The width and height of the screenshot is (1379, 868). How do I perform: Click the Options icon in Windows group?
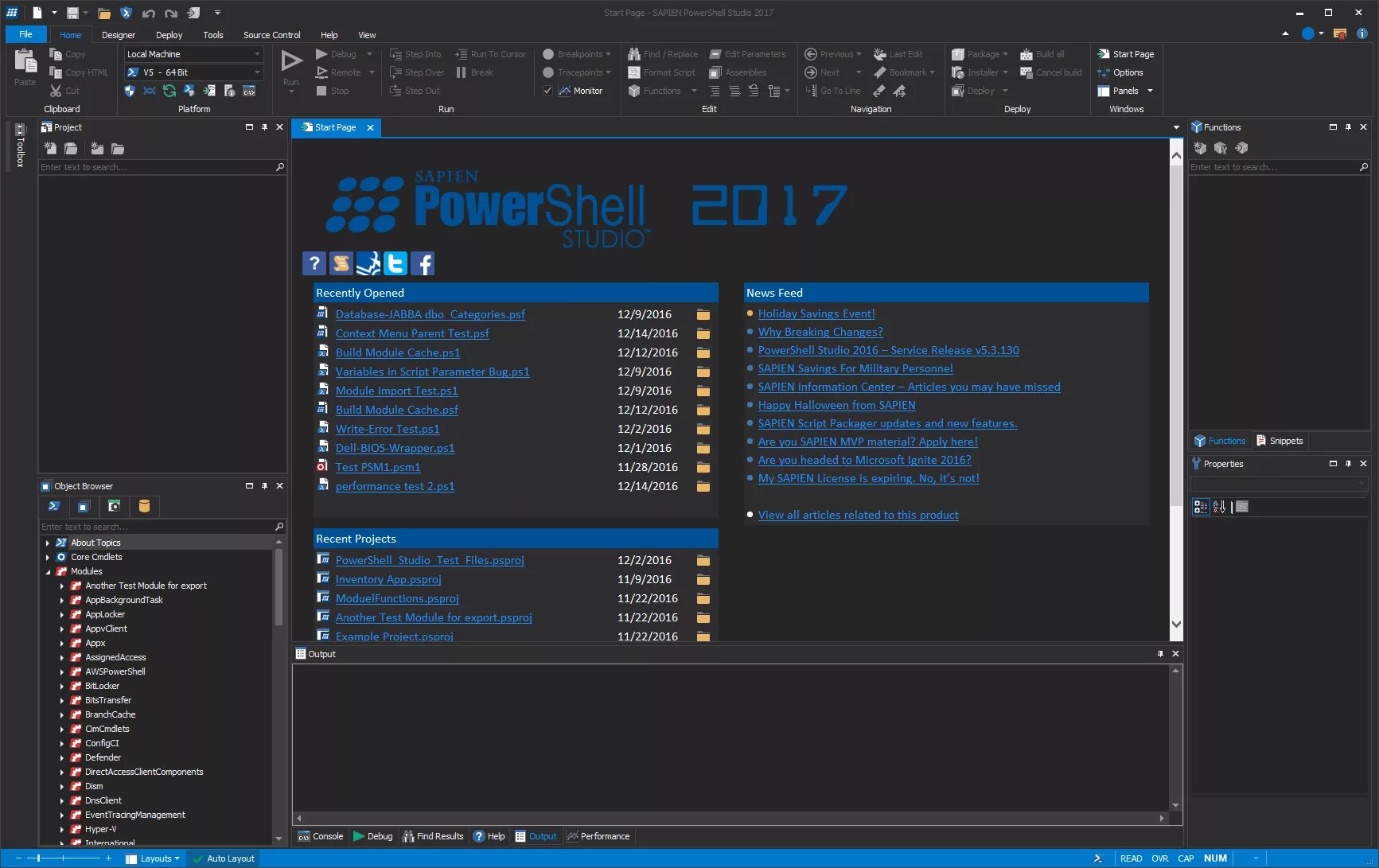(1104, 72)
